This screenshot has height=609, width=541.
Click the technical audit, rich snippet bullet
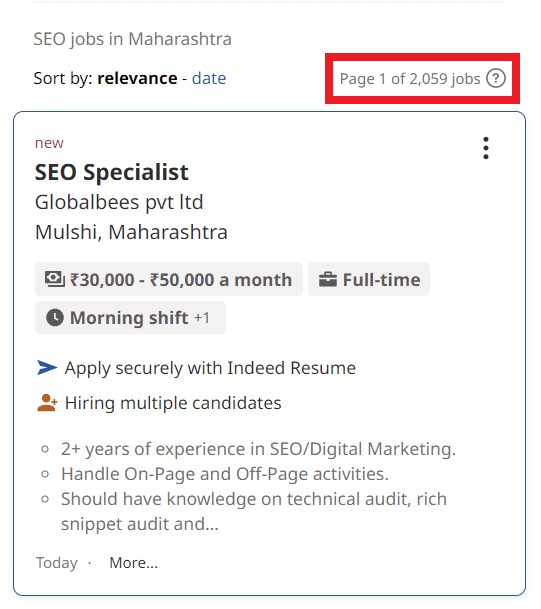coord(254,512)
